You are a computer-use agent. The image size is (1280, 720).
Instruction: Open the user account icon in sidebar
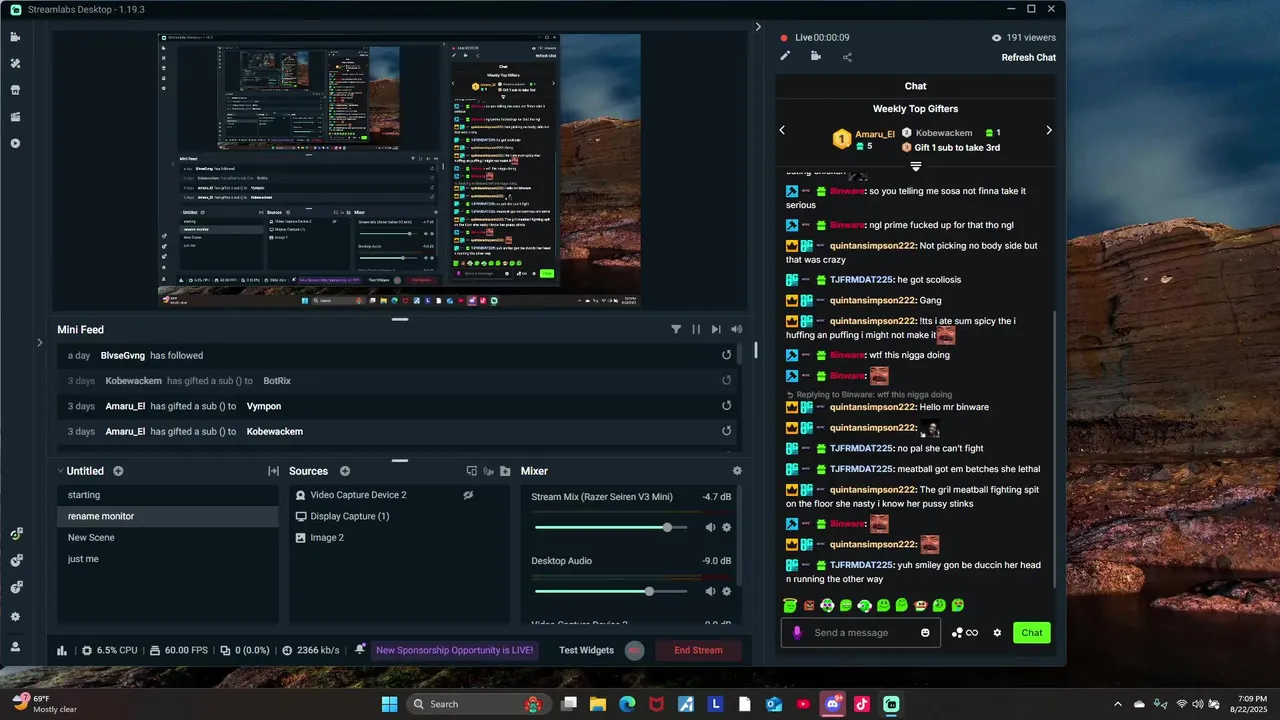(x=15, y=647)
